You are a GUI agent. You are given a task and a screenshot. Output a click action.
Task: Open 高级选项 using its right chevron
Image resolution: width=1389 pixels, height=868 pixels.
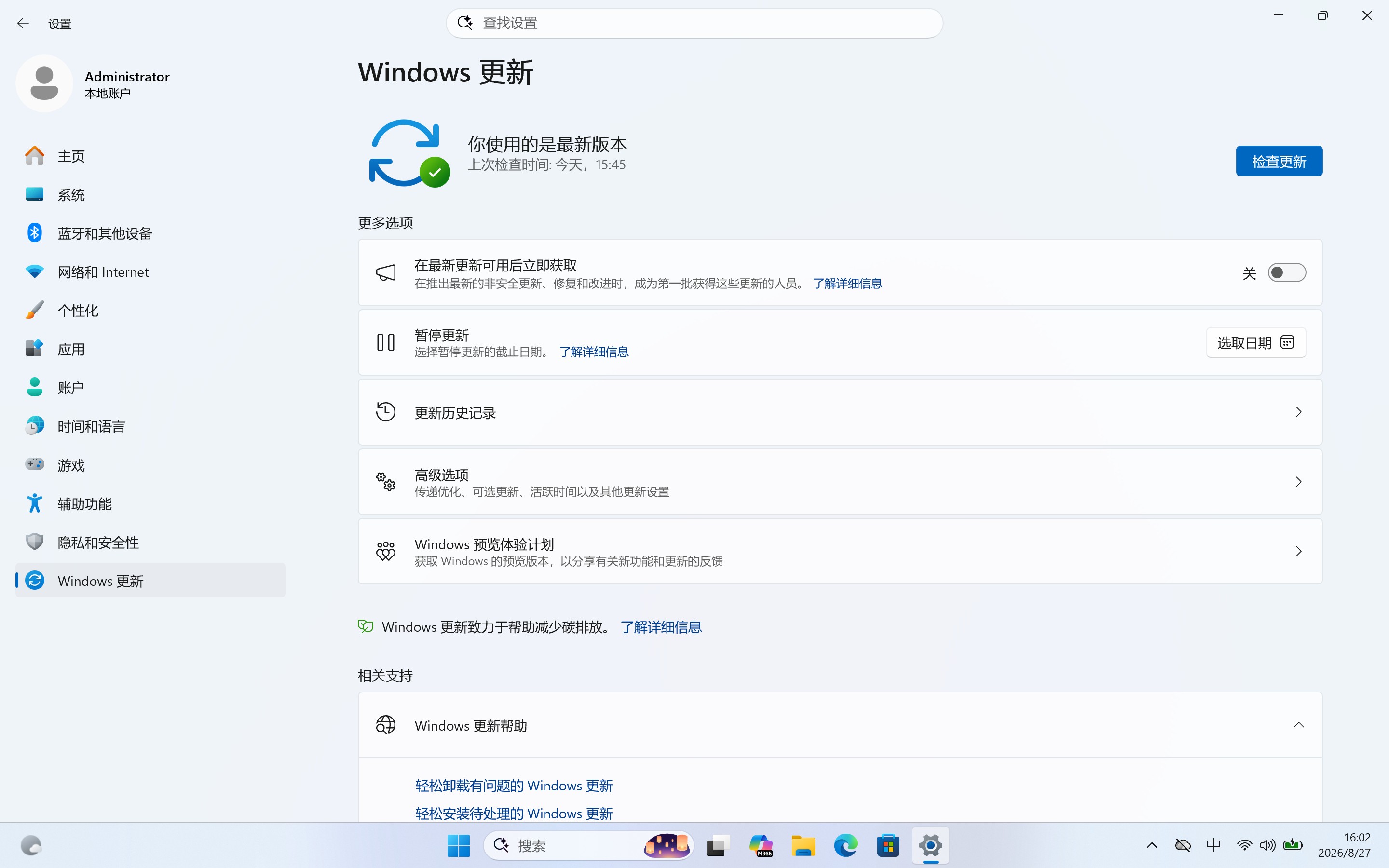tap(1298, 482)
